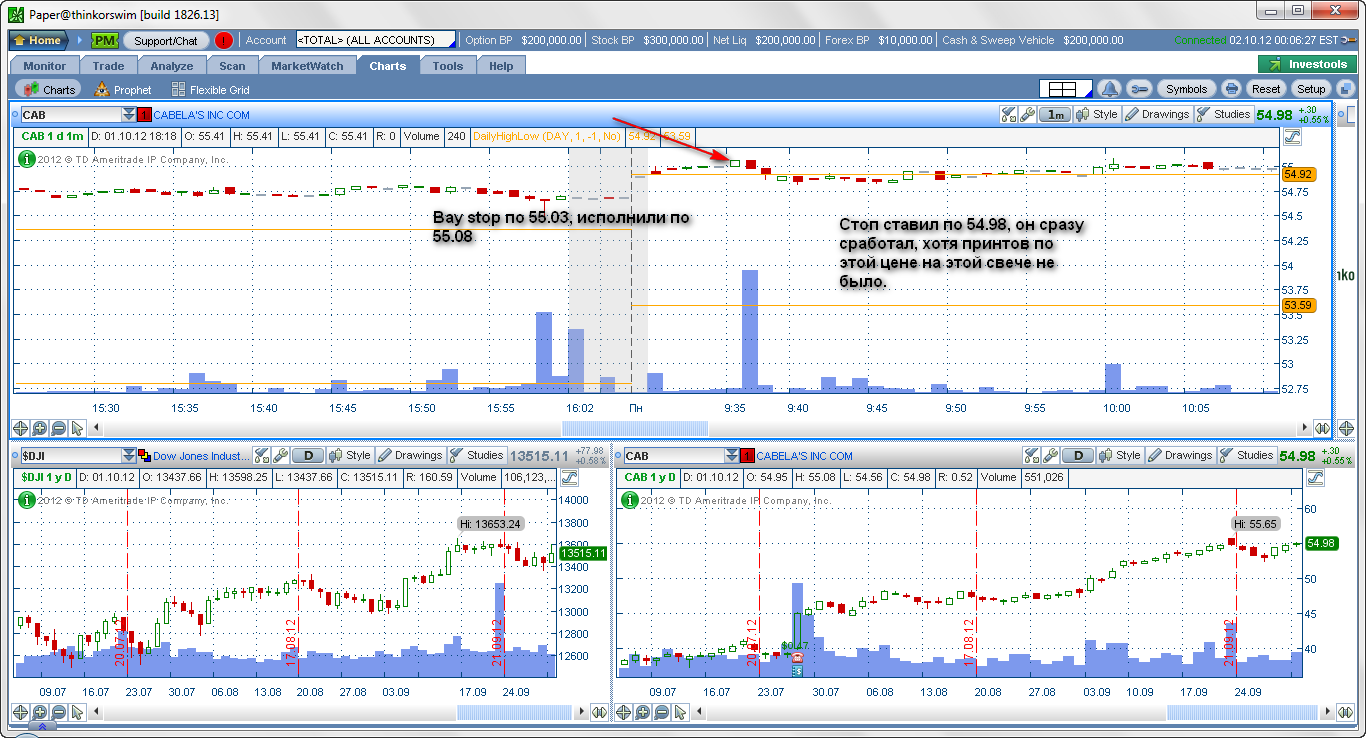Click the print icon
1366x738 pixels.
click(x=1231, y=89)
